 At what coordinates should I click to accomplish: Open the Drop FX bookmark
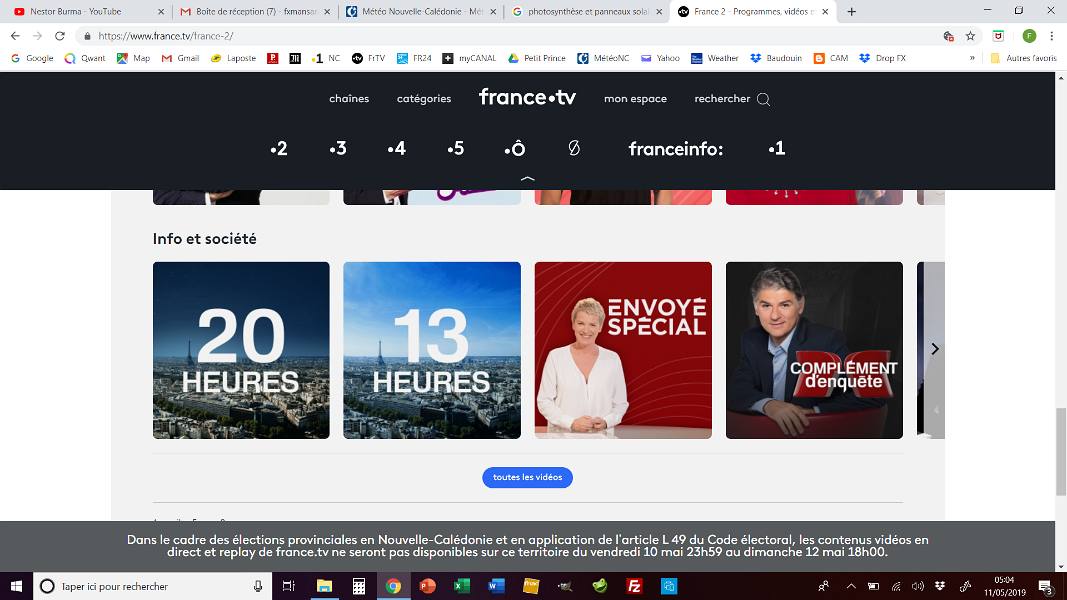[x=882, y=58]
